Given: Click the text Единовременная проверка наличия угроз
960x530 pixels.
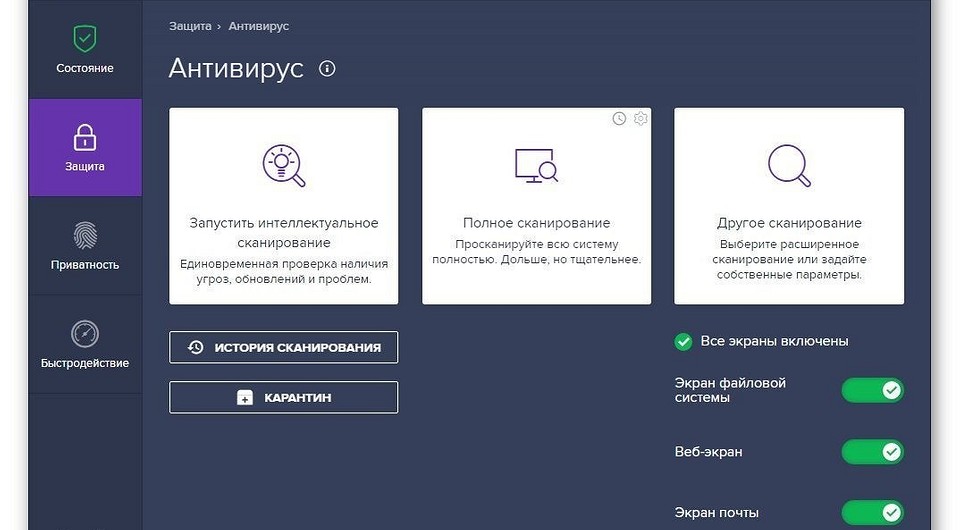Looking at the screenshot, I should point(283,271).
